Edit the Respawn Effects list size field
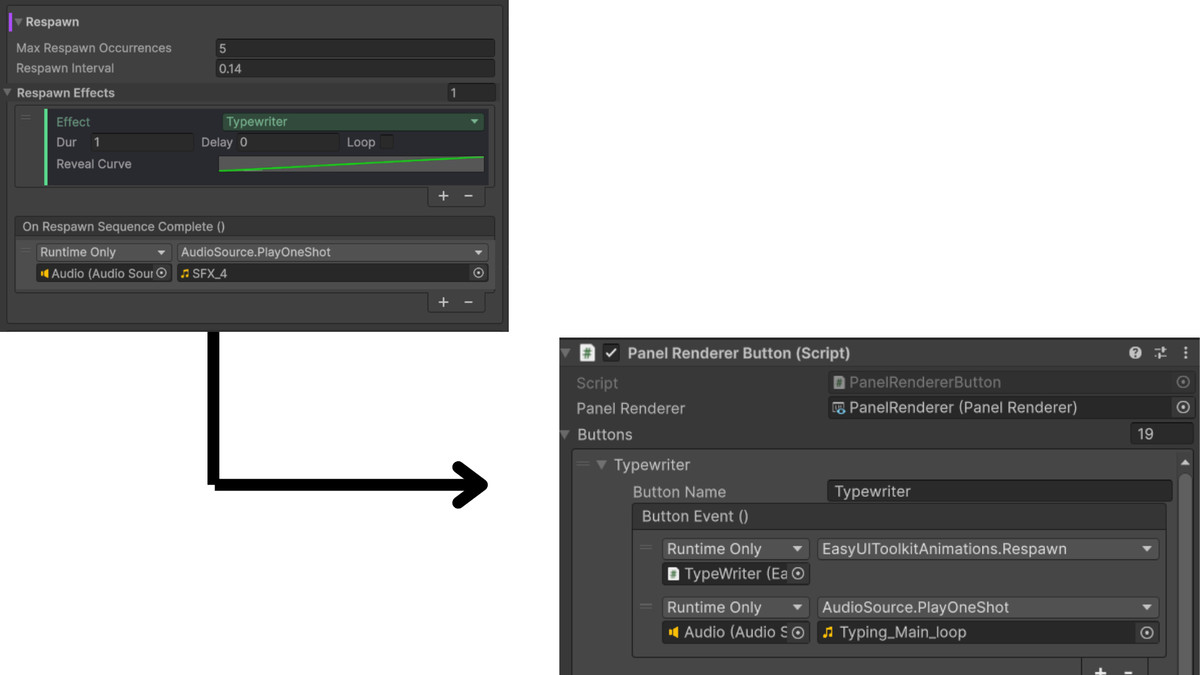The height and width of the screenshot is (675, 1200). pos(470,93)
